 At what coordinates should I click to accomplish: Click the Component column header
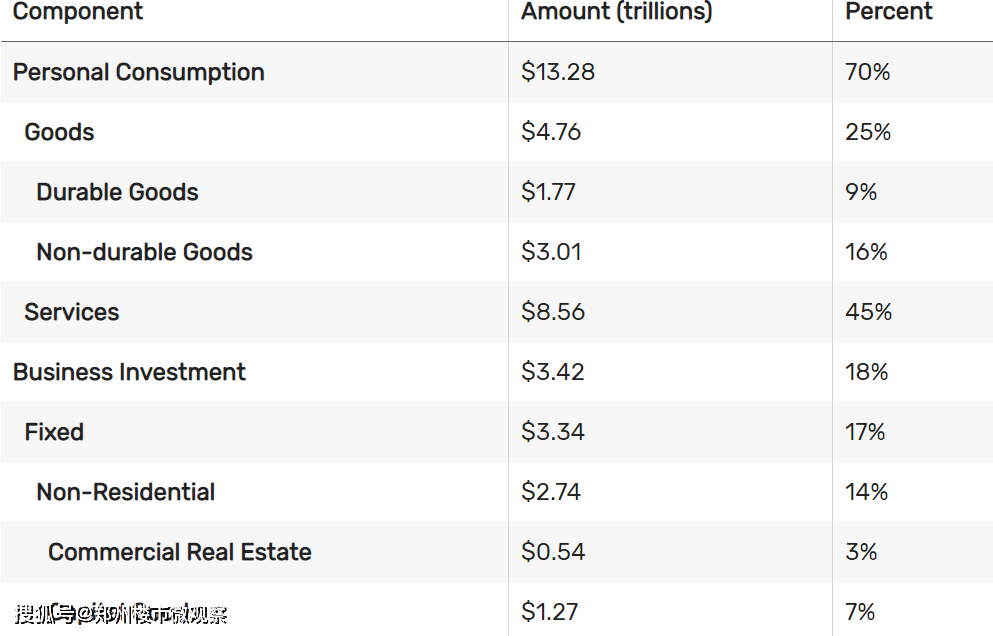tap(78, 11)
